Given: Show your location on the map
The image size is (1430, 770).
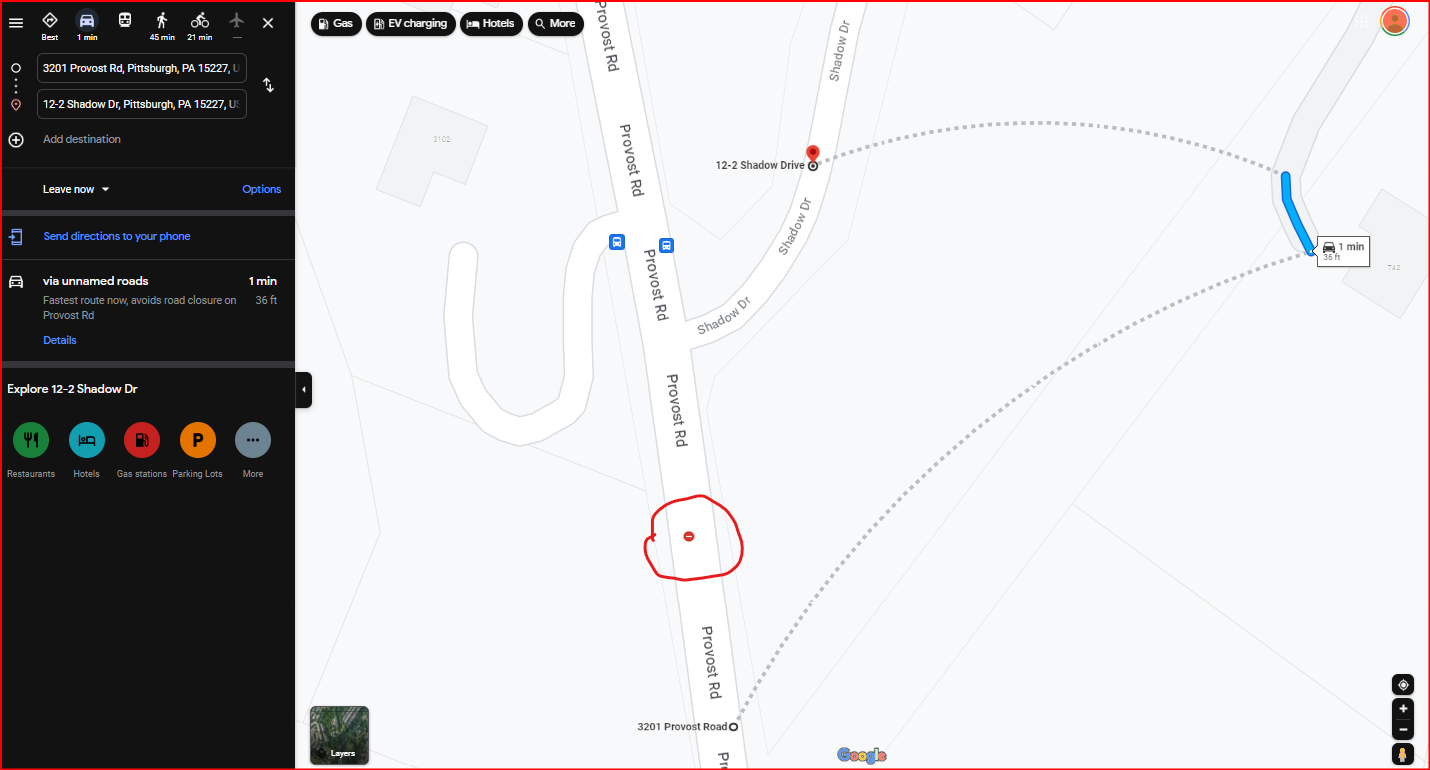Looking at the screenshot, I should (x=1403, y=685).
